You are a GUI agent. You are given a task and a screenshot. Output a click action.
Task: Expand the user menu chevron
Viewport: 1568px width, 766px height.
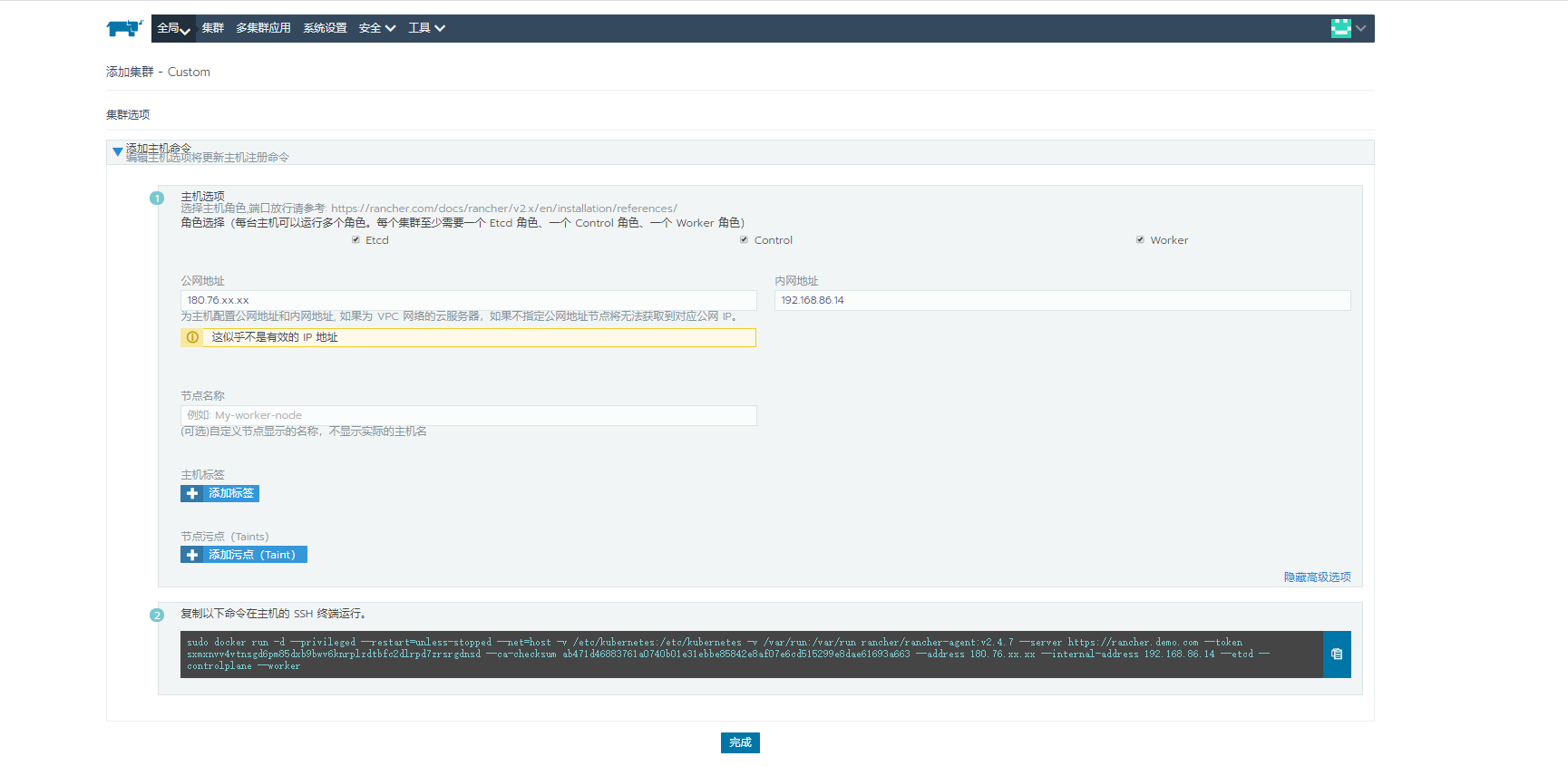click(x=1360, y=28)
